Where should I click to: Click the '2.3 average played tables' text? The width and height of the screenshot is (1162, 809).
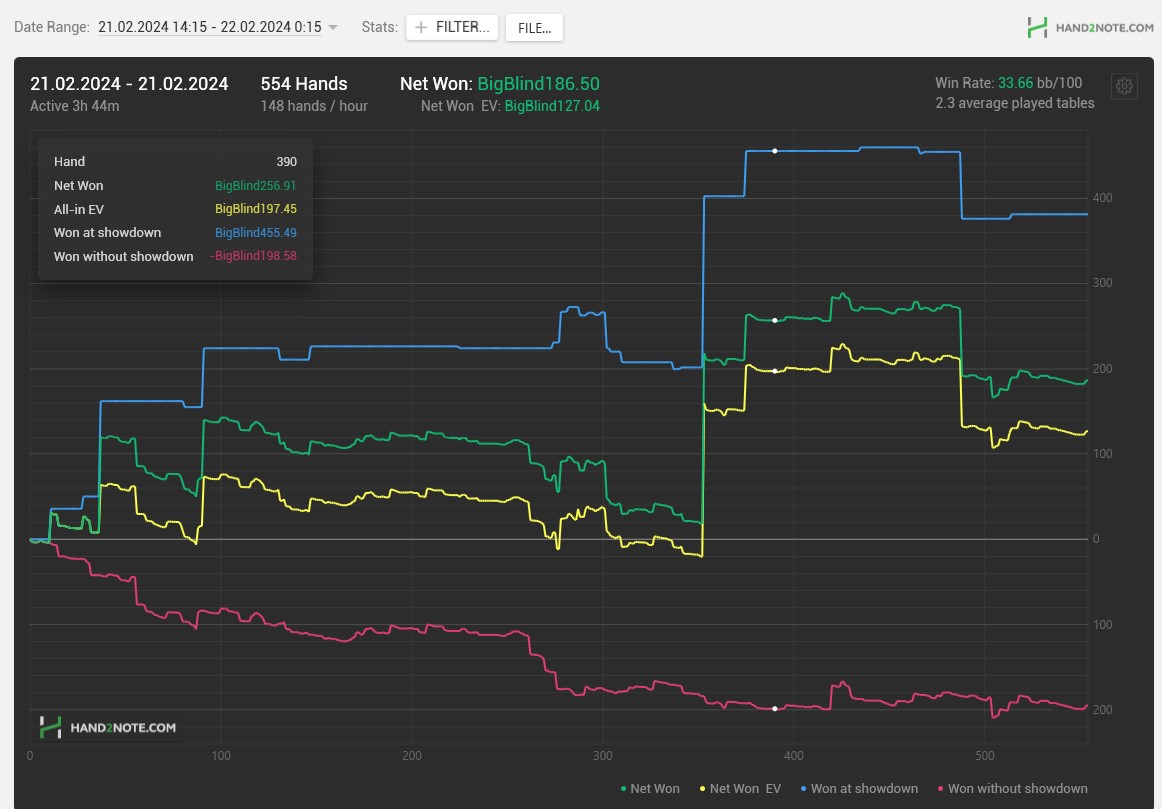click(x=1015, y=103)
